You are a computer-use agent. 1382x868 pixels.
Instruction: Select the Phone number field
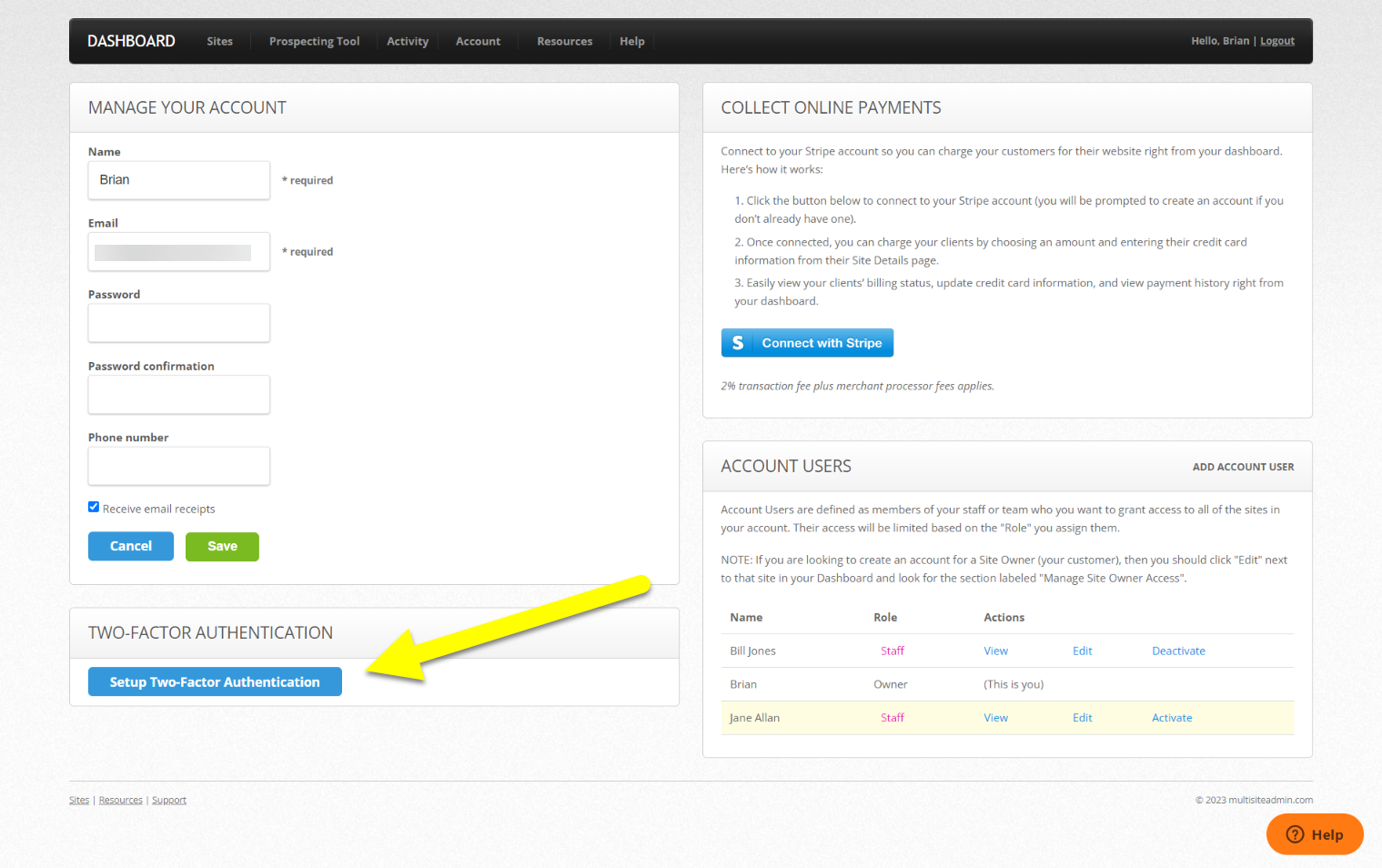click(x=179, y=466)
